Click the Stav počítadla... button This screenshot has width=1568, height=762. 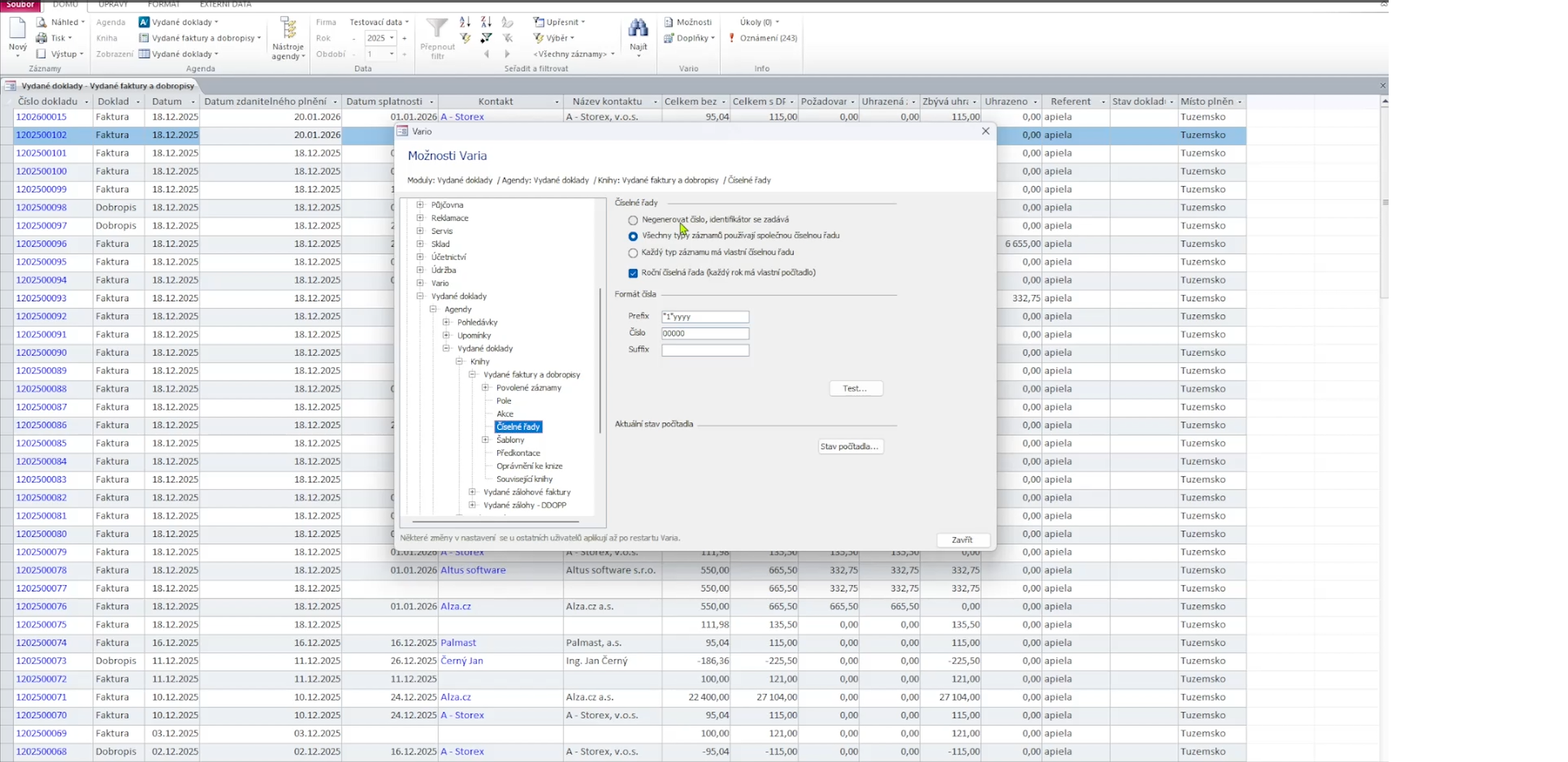(849, 447)
